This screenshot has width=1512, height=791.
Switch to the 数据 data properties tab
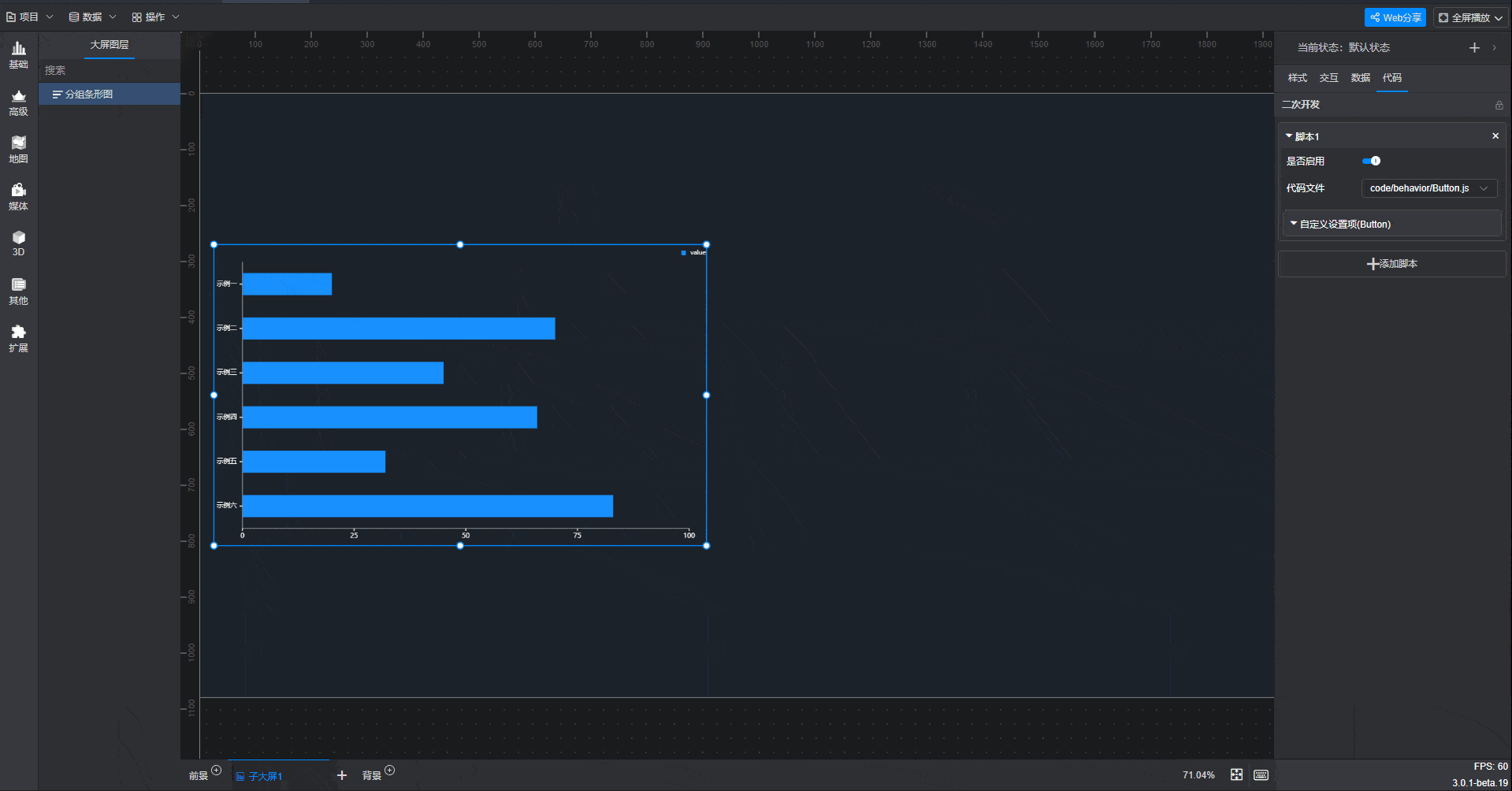click(x=1360, y=78)
